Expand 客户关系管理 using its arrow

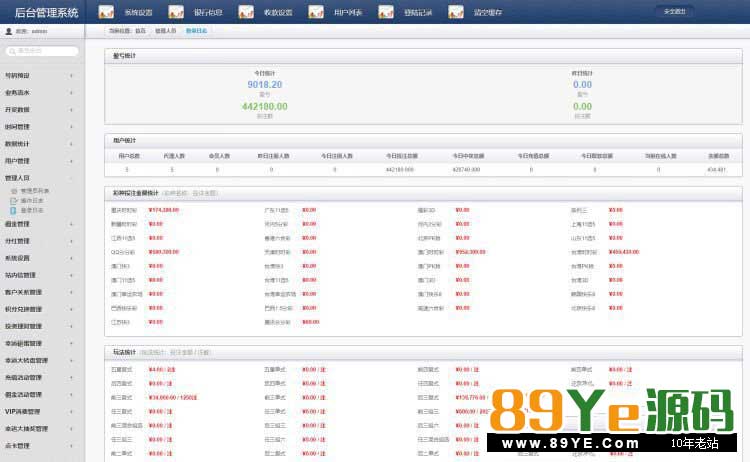[71, 292]
